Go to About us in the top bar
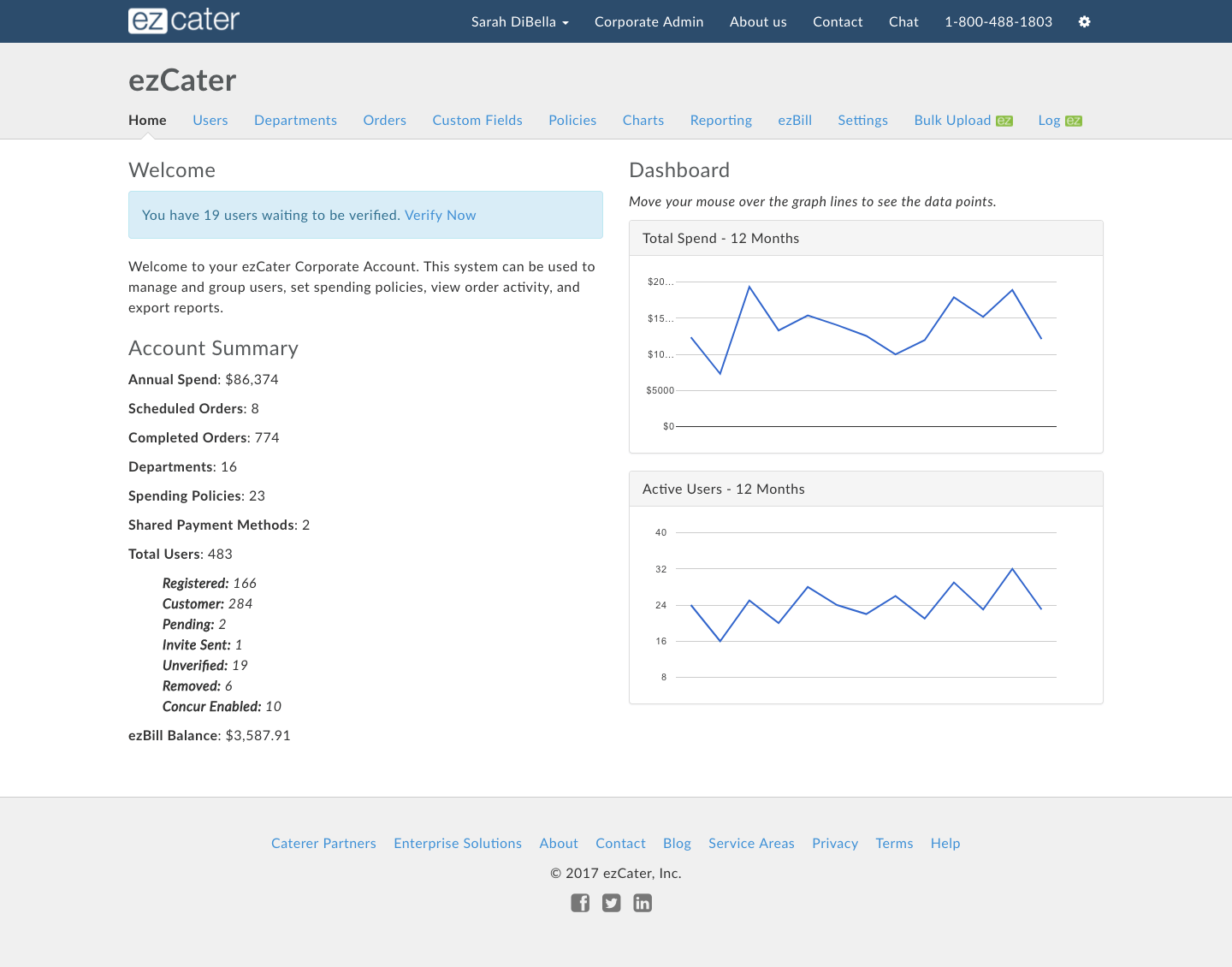 [x=758, y=22]
